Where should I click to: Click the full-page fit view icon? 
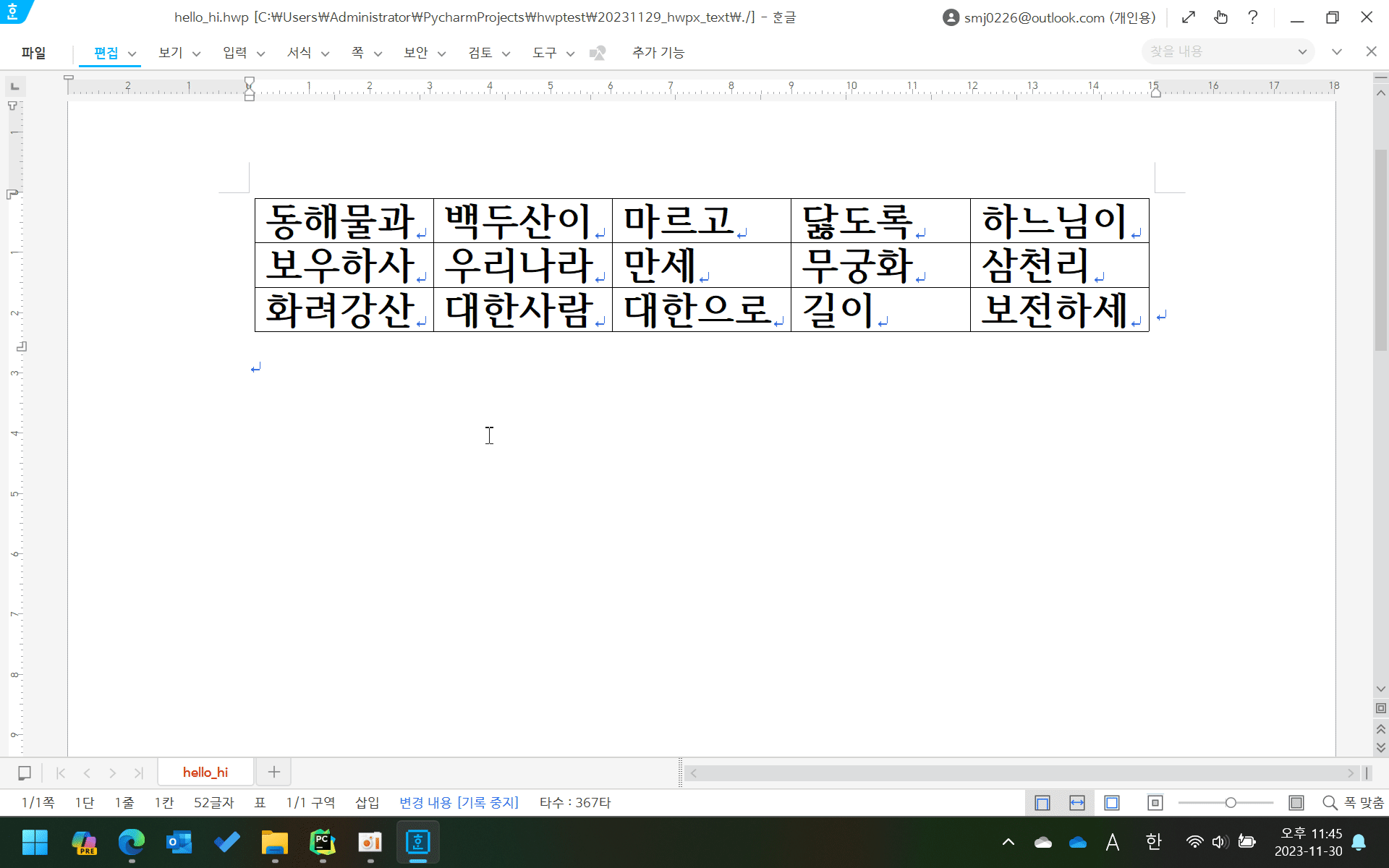(1112, 803)
